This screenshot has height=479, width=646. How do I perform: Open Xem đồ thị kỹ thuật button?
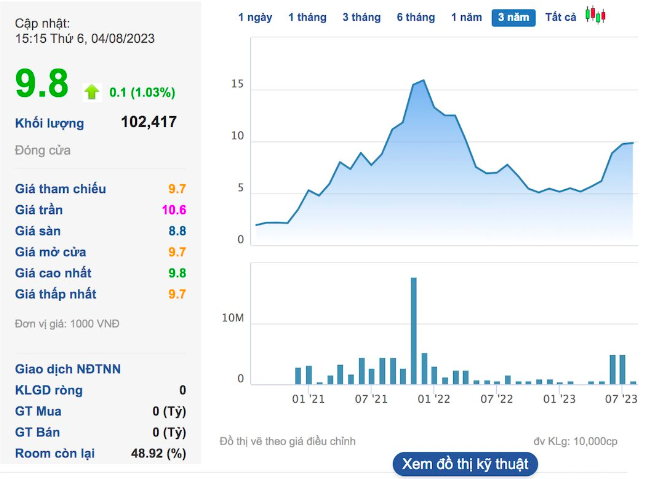pos(465,464)
